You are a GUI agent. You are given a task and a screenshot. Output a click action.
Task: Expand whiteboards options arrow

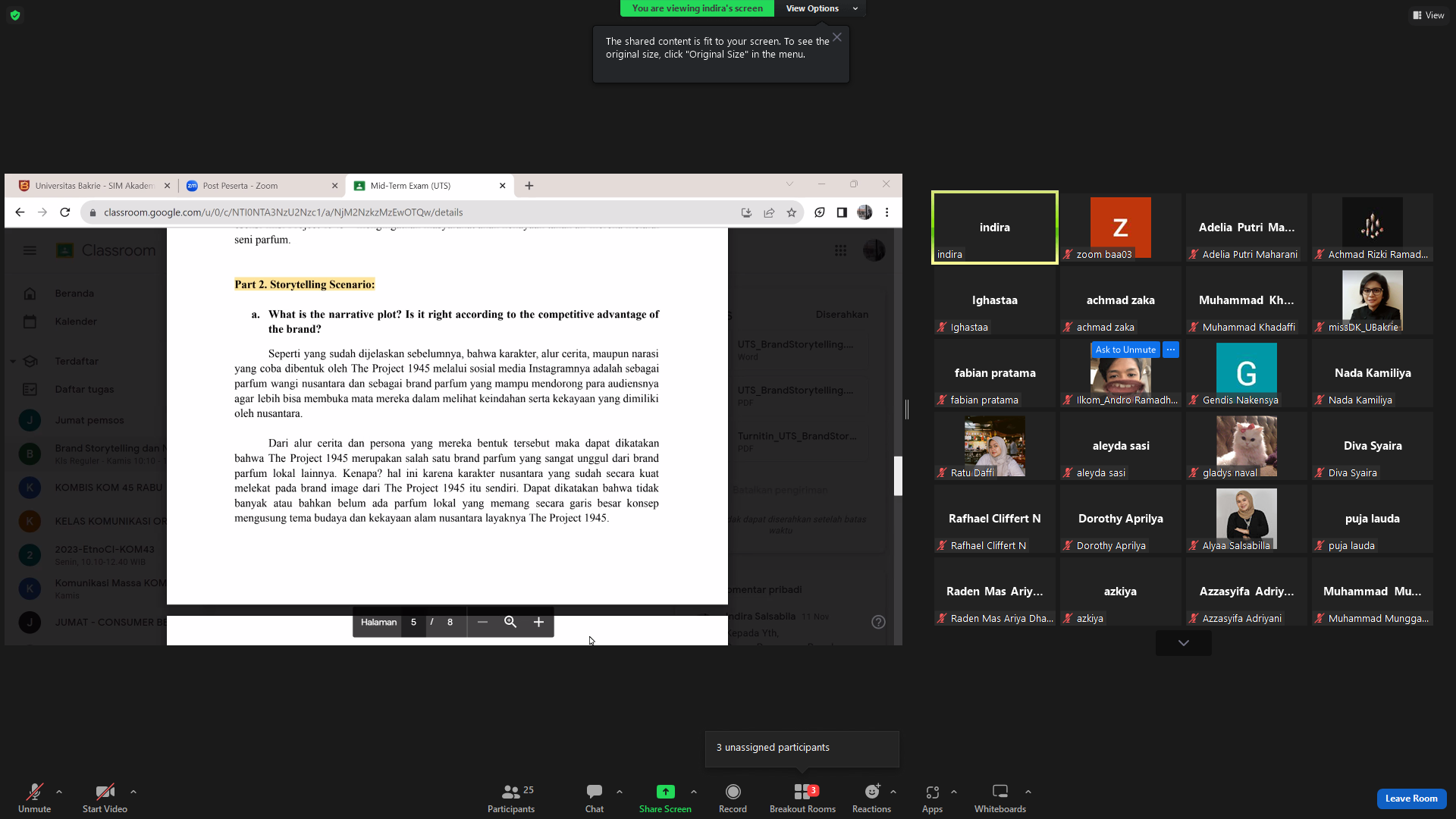coord(1028,792)
